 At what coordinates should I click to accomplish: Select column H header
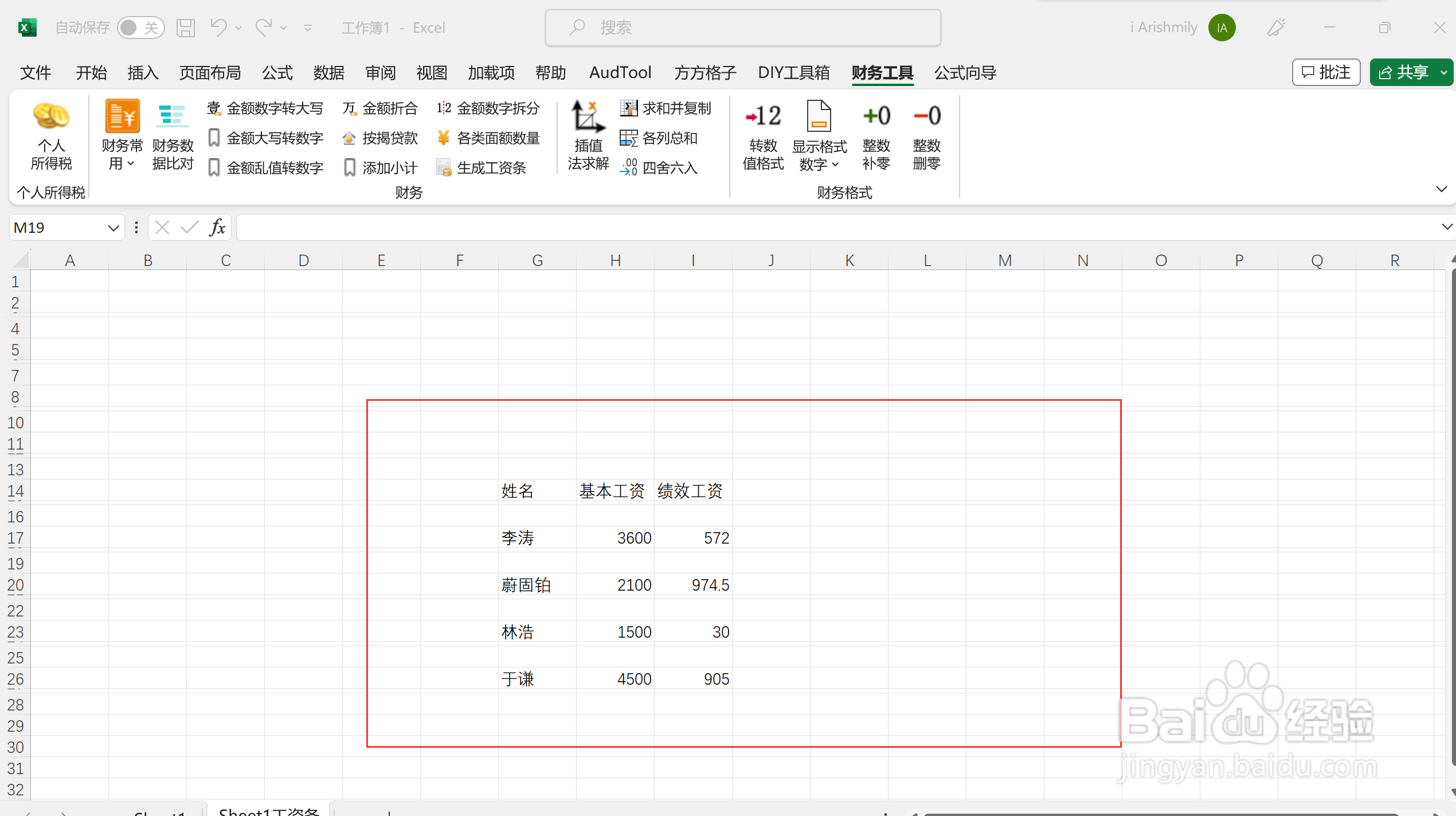pos(615,260)
